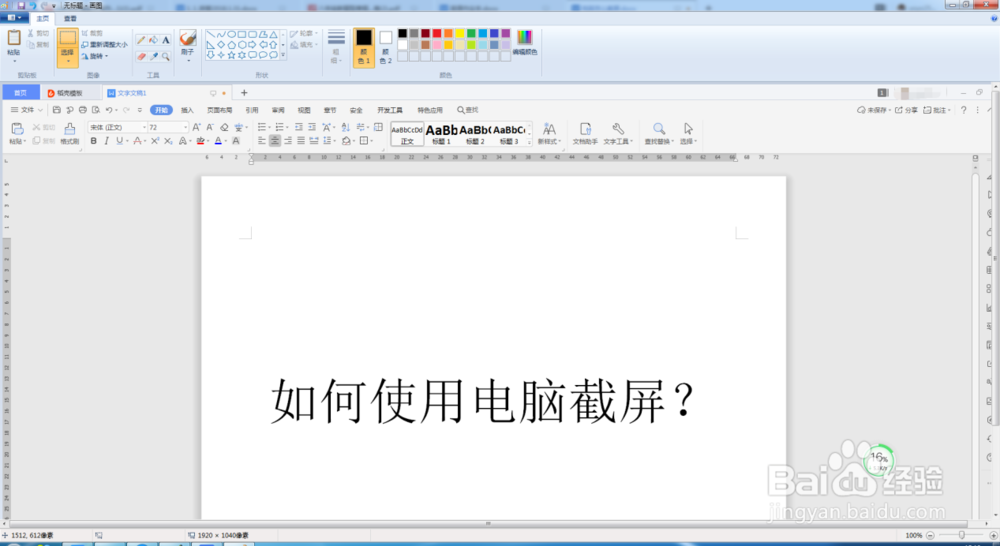Pick the red color swatch
This screenshot has height=546, width=1000.
(437, 33)
